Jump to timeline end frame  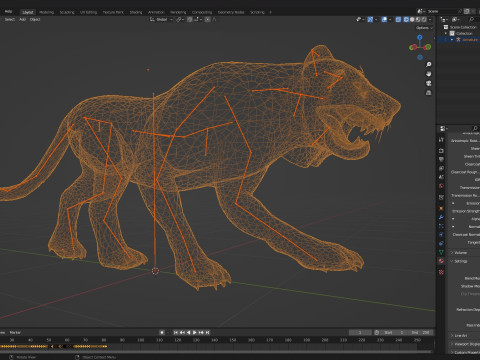207,332
